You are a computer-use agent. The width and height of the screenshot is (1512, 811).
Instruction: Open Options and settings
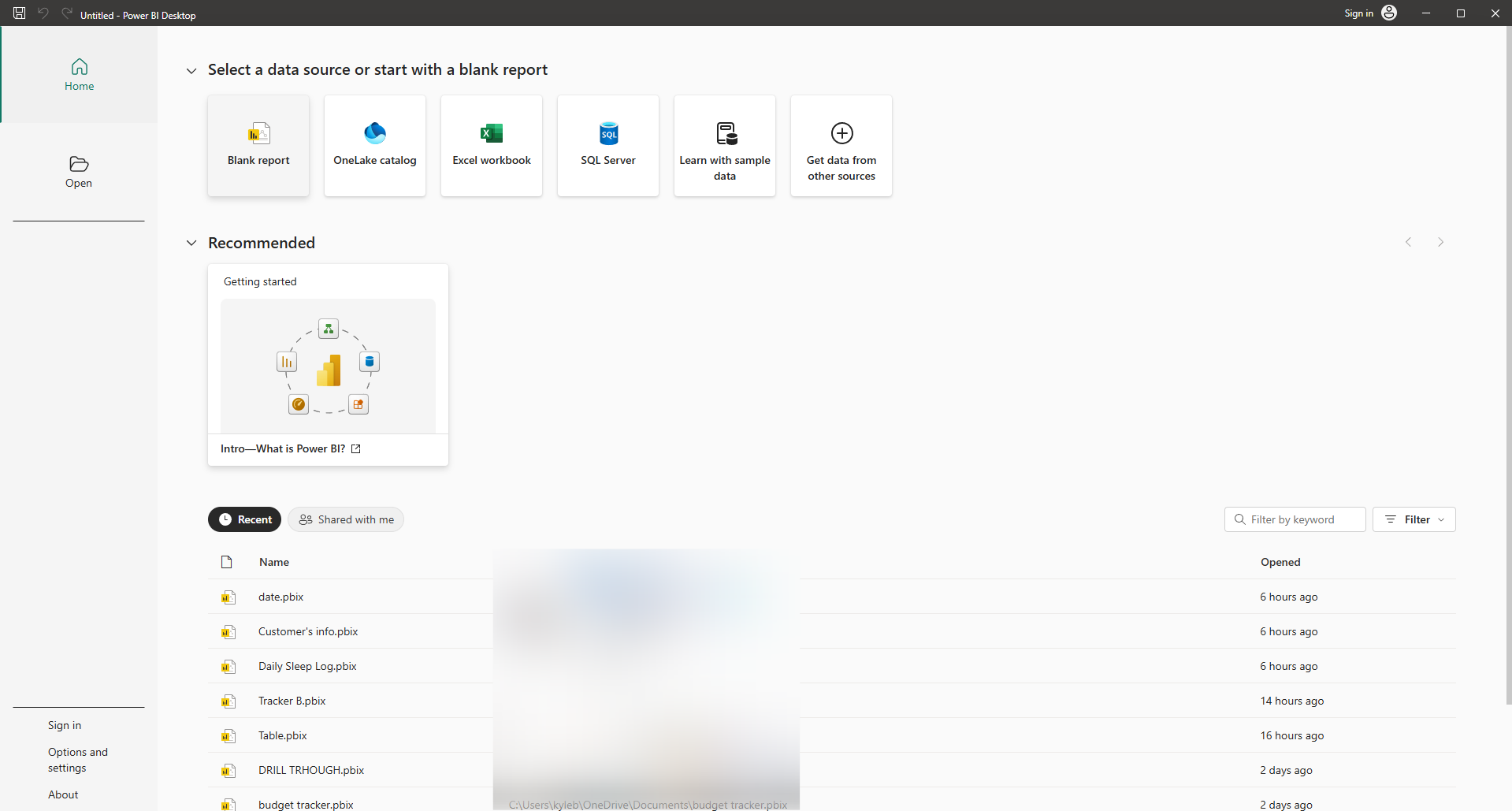click(78, 760)
